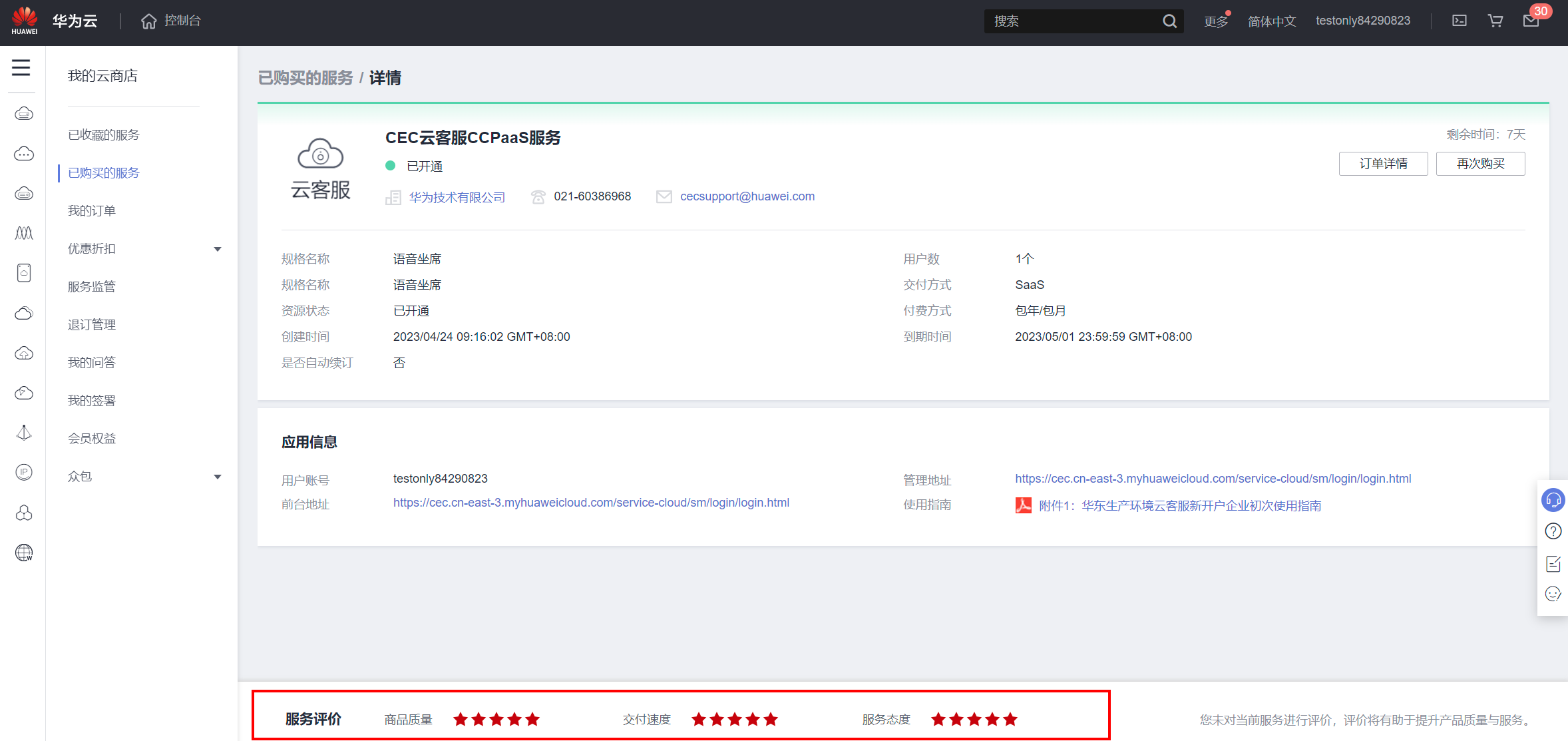Click the pyramid network sidebar icon
1568x741 pixels.
click(24, 433)
